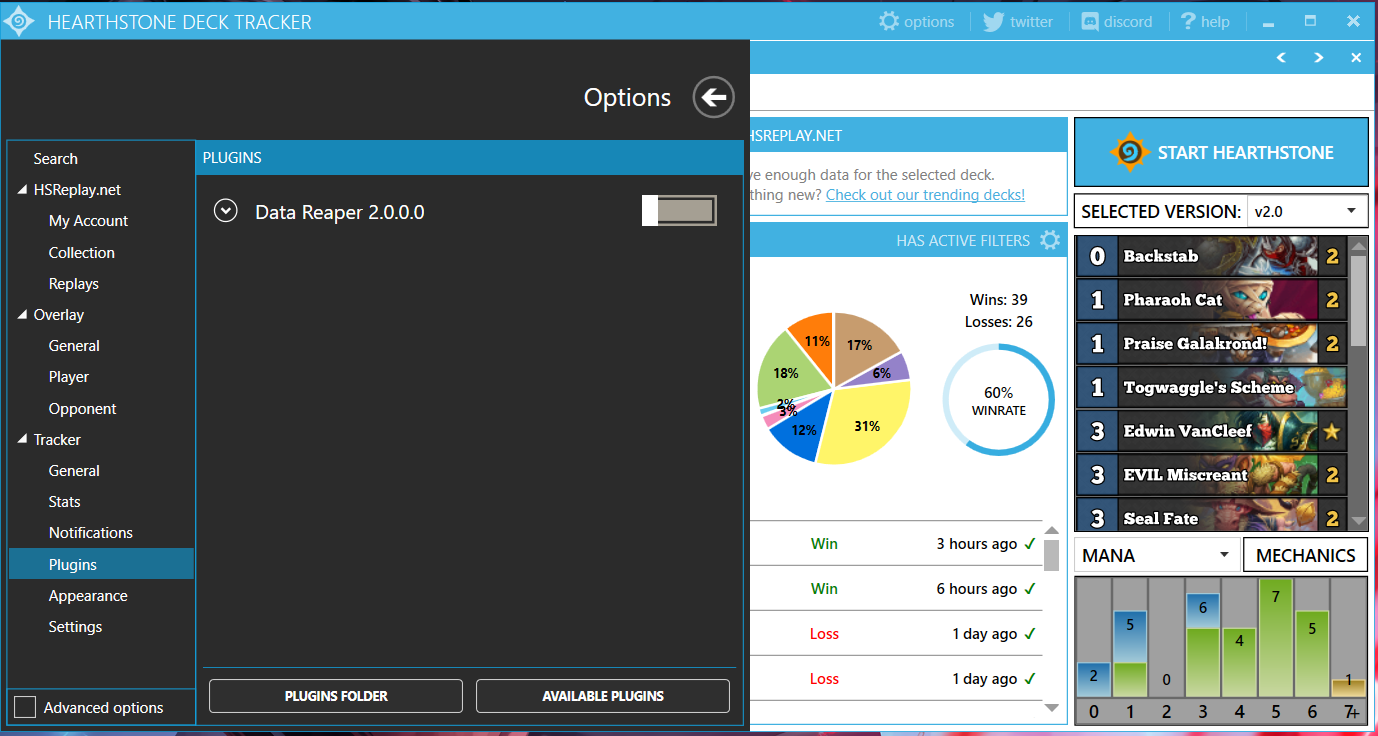Click the 3-mana bar showing 6 cards
This screenshot has width=1378, height=736.
coord(1203,645)
